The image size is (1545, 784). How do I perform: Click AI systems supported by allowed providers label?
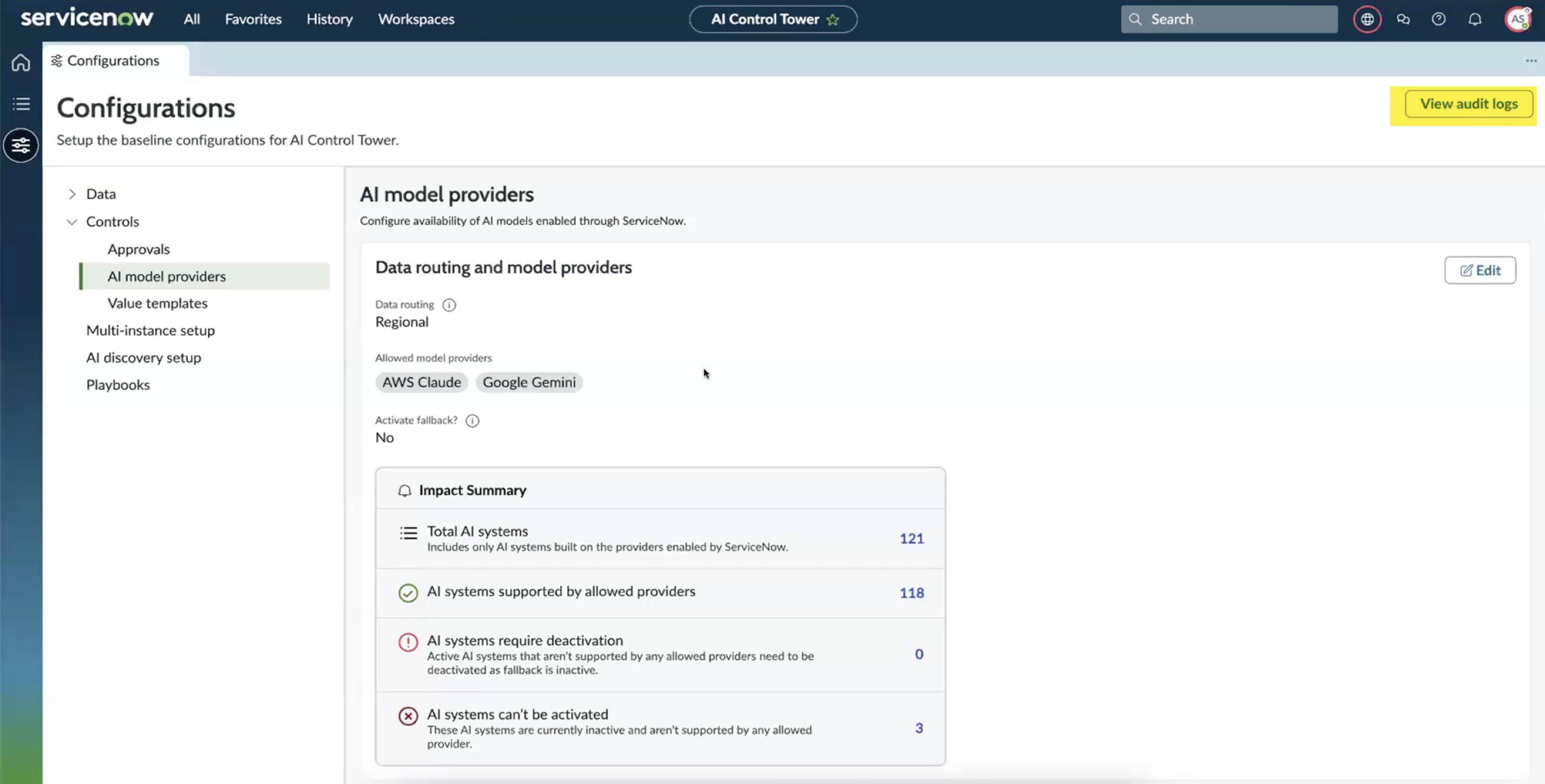561,591
